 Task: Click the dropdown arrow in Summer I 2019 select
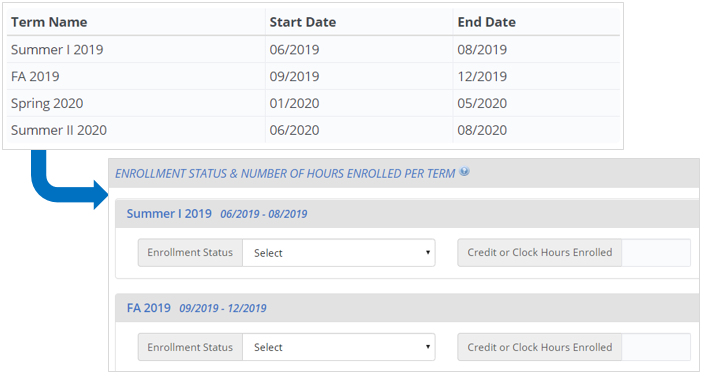point(428,253)
